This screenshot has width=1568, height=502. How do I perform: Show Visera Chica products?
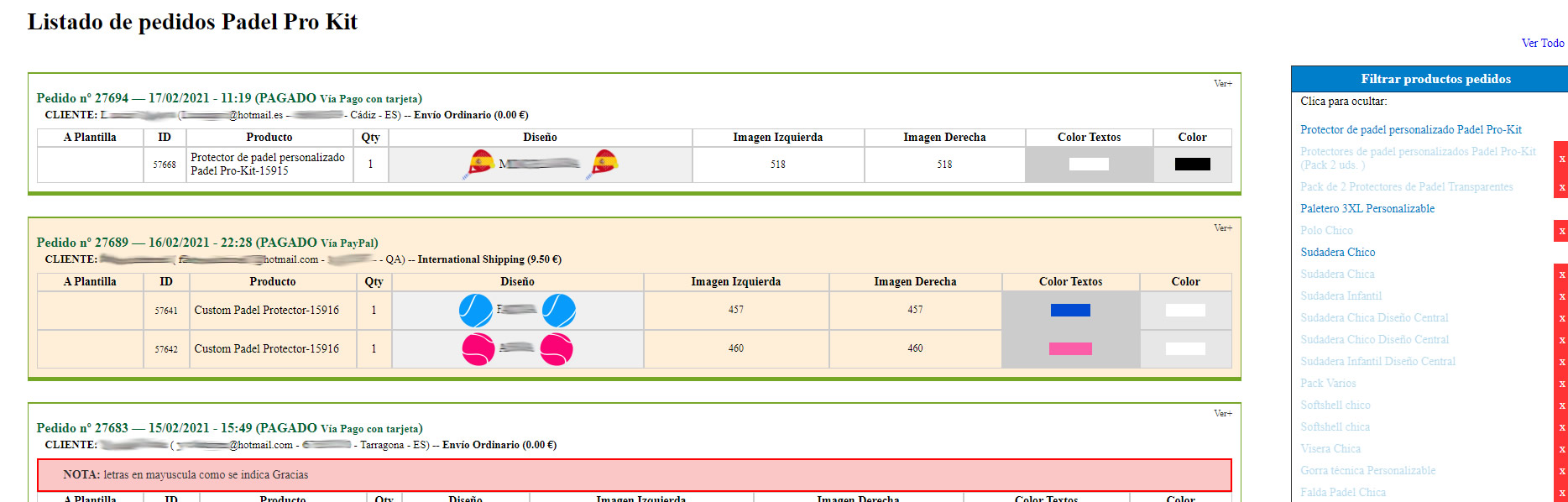tap(1330, 448)
